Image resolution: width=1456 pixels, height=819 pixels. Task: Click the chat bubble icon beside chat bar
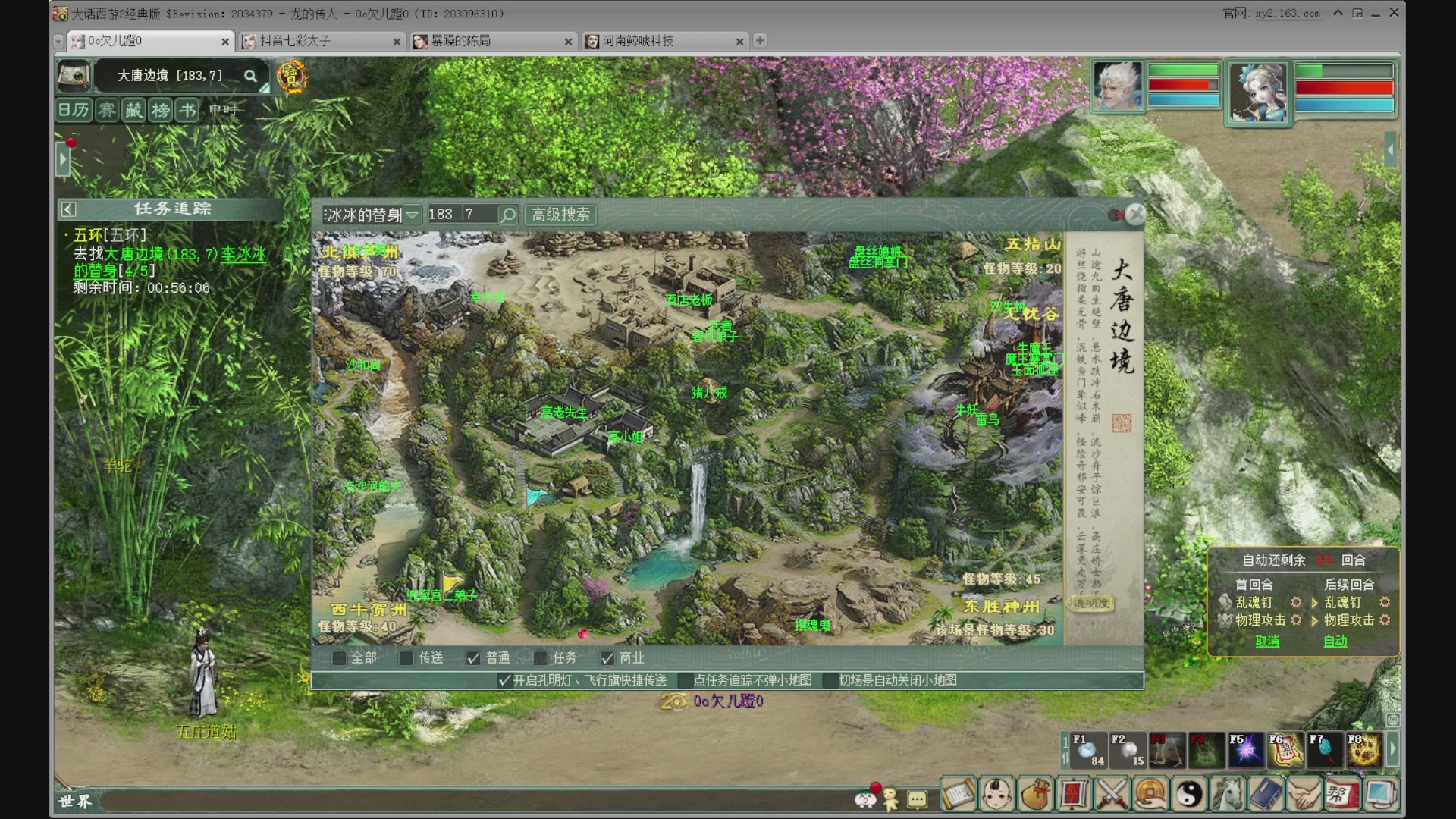tap(917, 799)
